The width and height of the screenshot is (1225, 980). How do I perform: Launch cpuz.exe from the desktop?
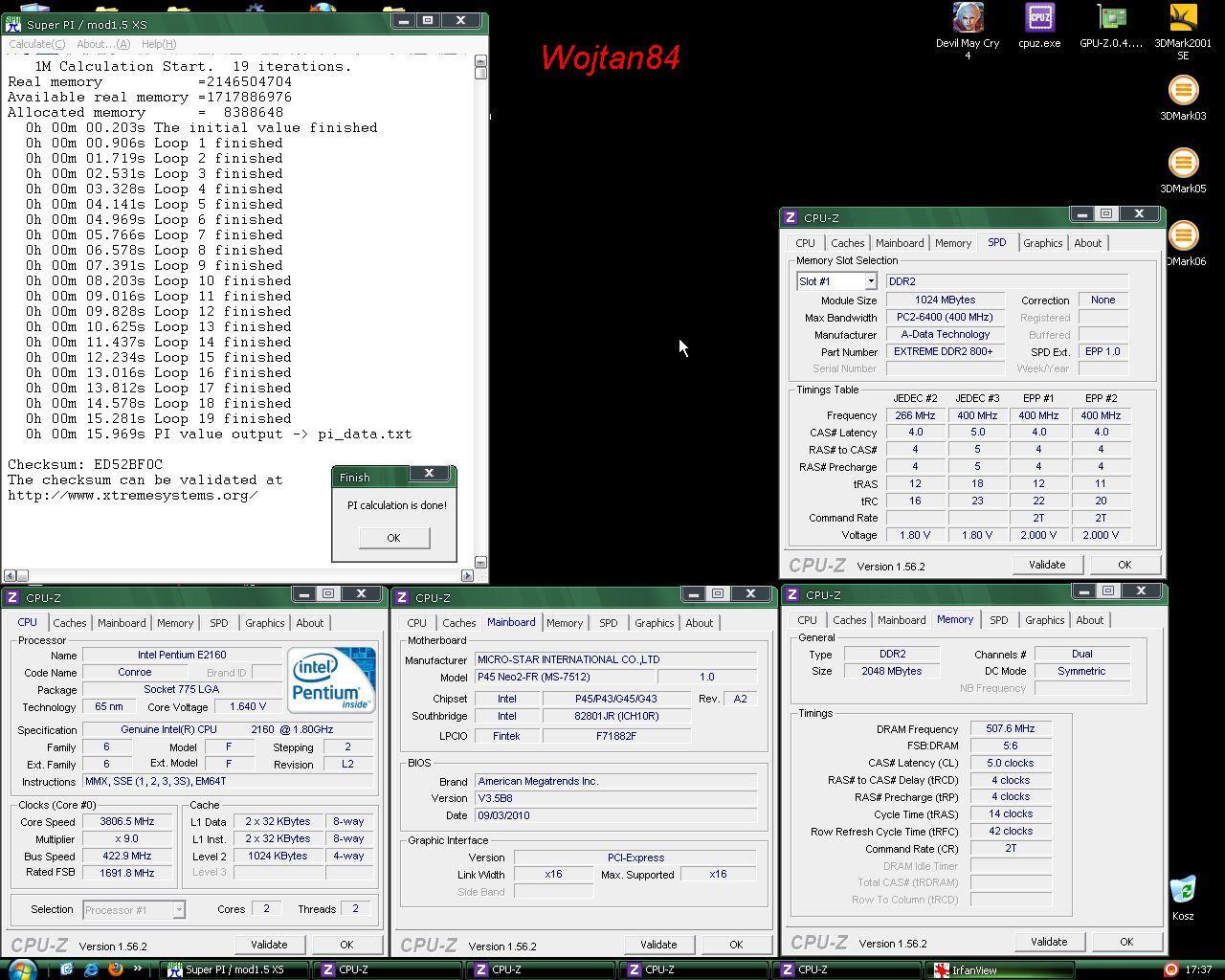tap(1039, 18)
